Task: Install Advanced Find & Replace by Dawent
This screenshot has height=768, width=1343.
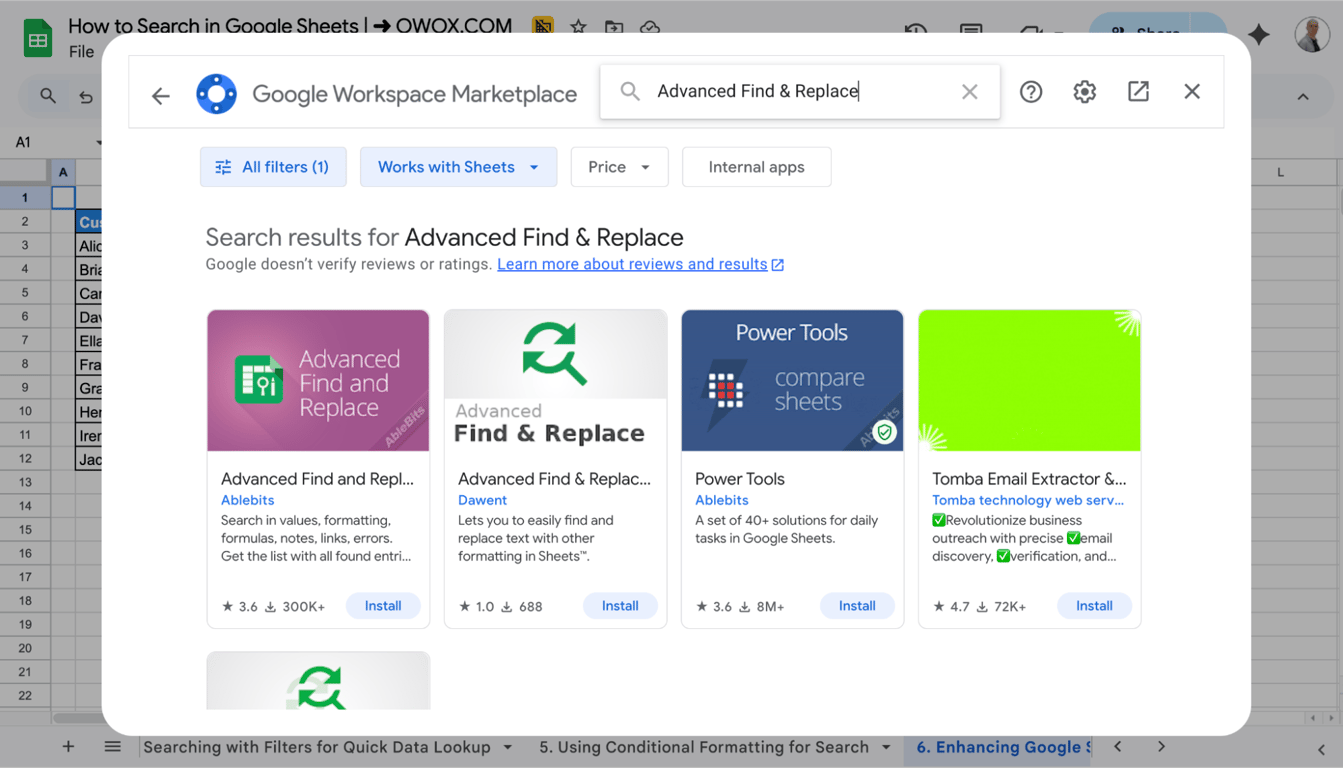Action: coord(620,606)
